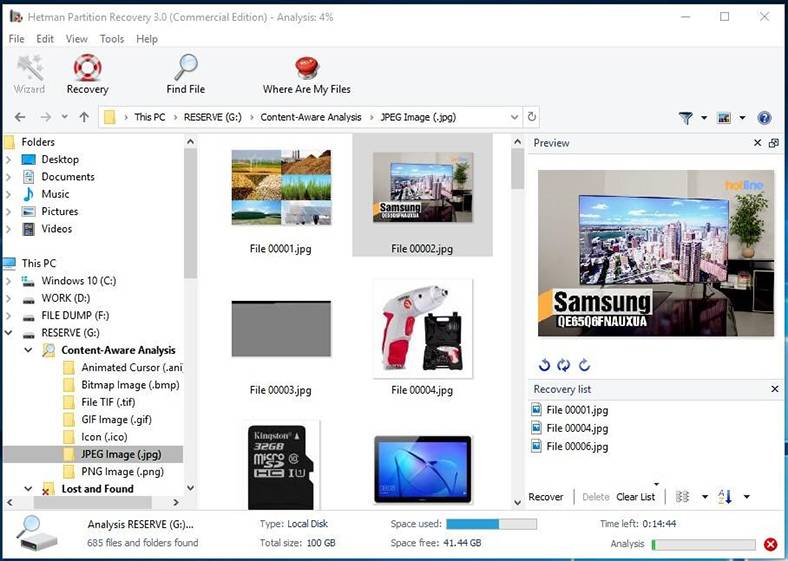Screen dimensions: 788x561
Task: Expand the WORK (D:) drive node
Action: 9,299
